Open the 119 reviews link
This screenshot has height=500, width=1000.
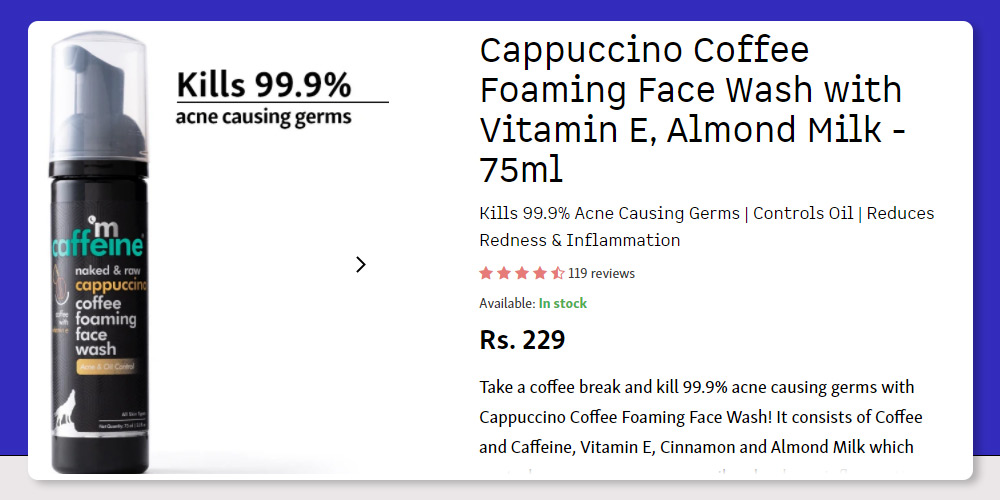[601, 274]
